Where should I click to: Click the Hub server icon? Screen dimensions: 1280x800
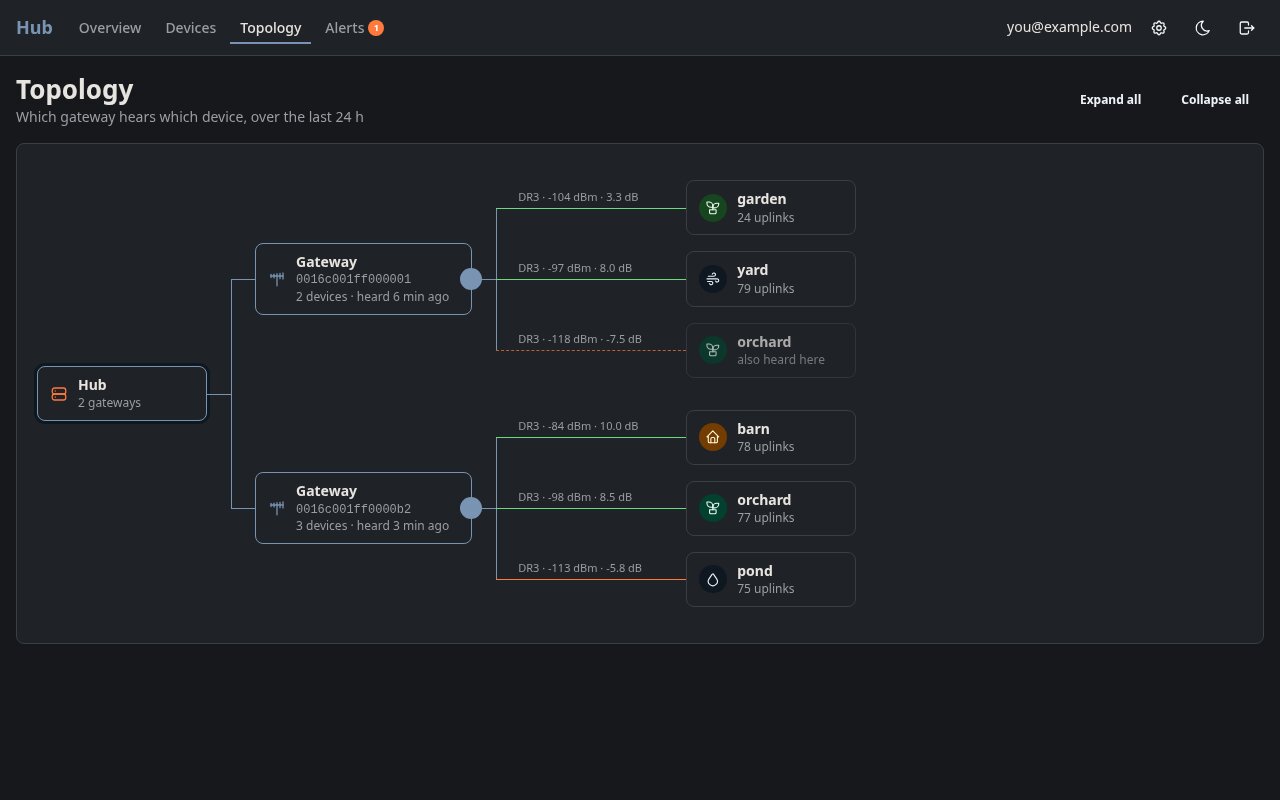click(59, 394)
